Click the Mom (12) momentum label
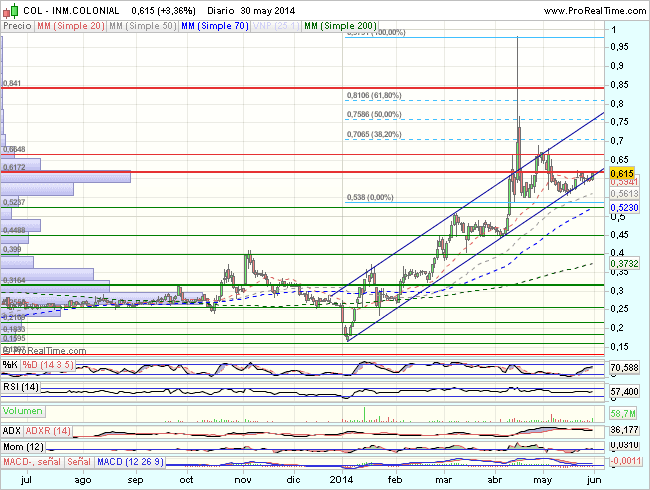The image size is (650, 490). tap(22, 446)
